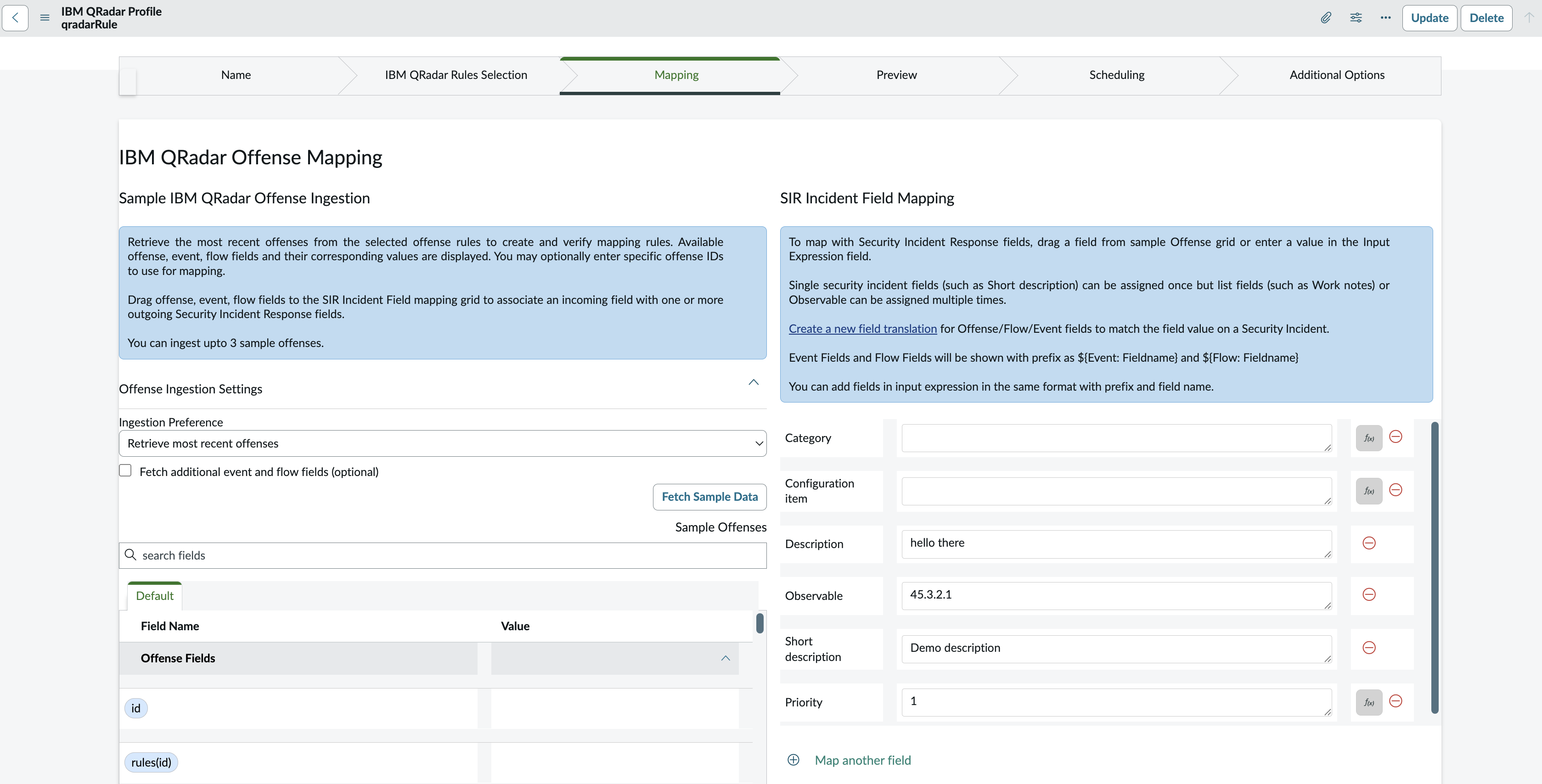Collapse the Offense Fields group
The image size is (1542, 784).
(x=726, y=658)
